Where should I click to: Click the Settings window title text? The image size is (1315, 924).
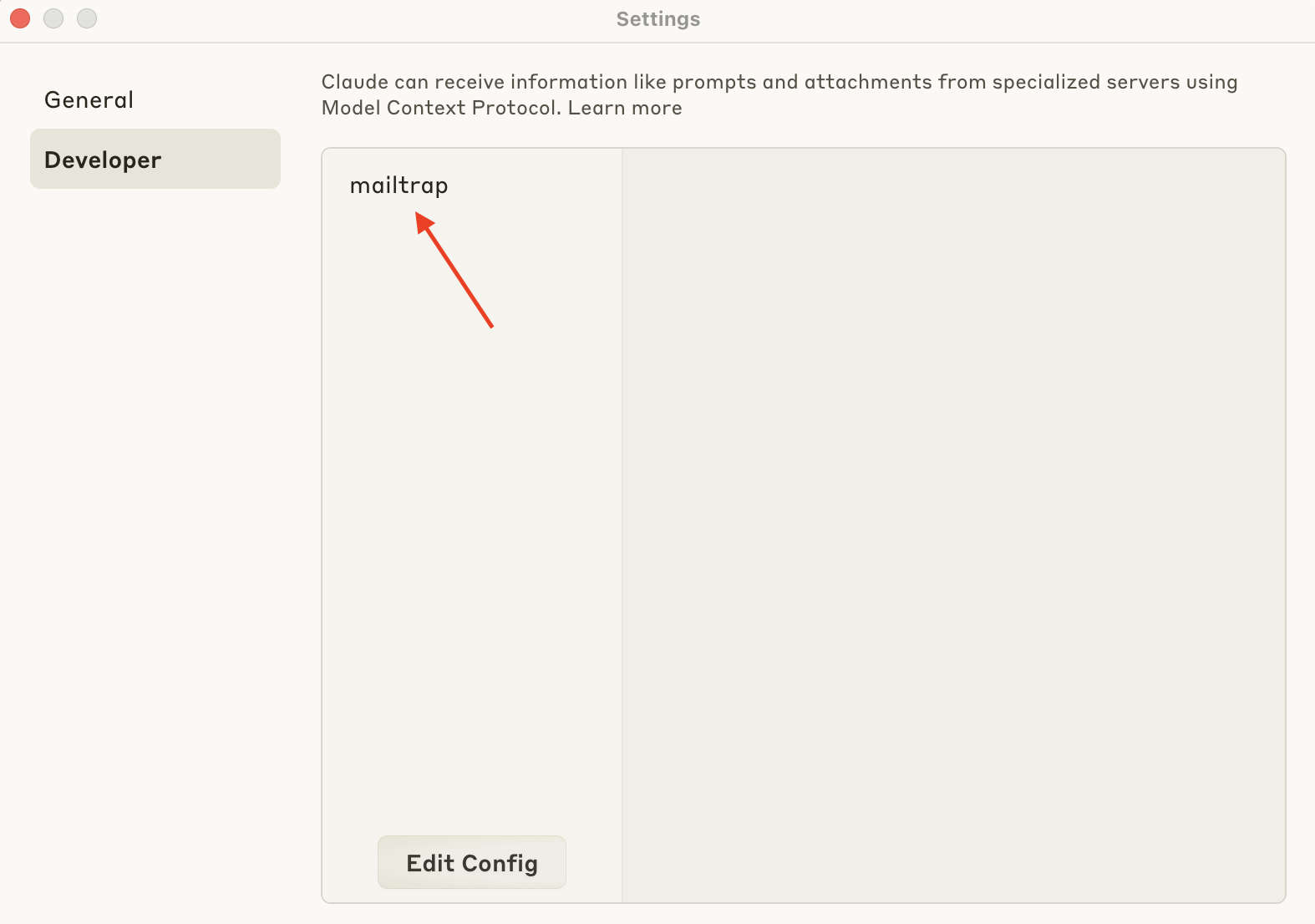658,19
